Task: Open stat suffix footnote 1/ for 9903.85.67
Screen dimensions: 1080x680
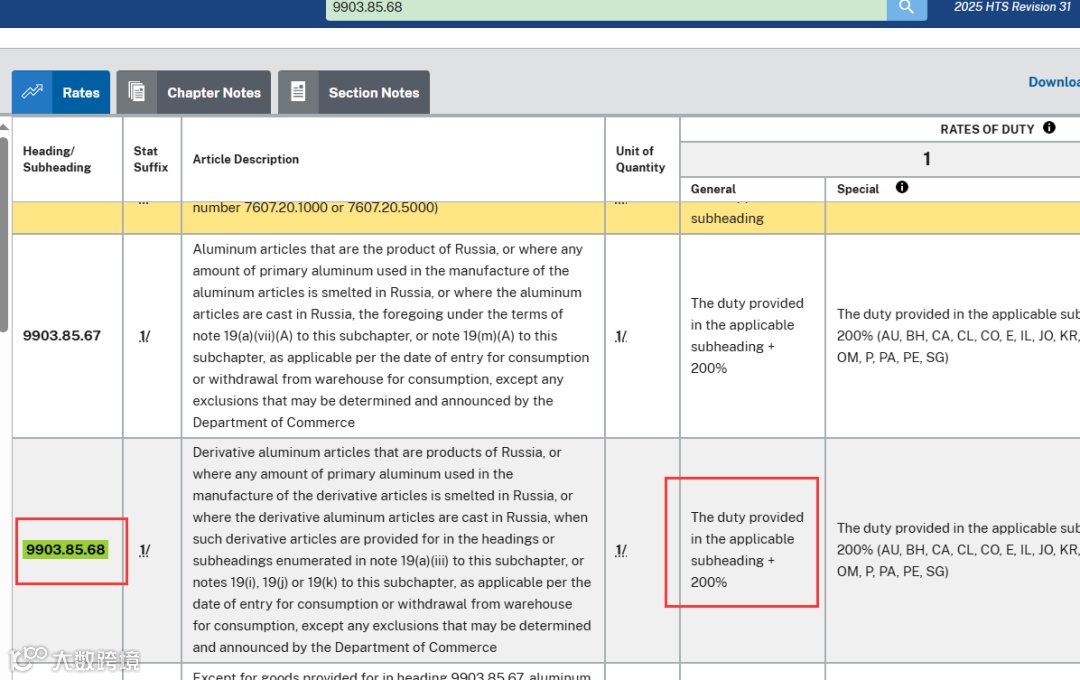Action: pyautogui.click(x=145, y=336)
